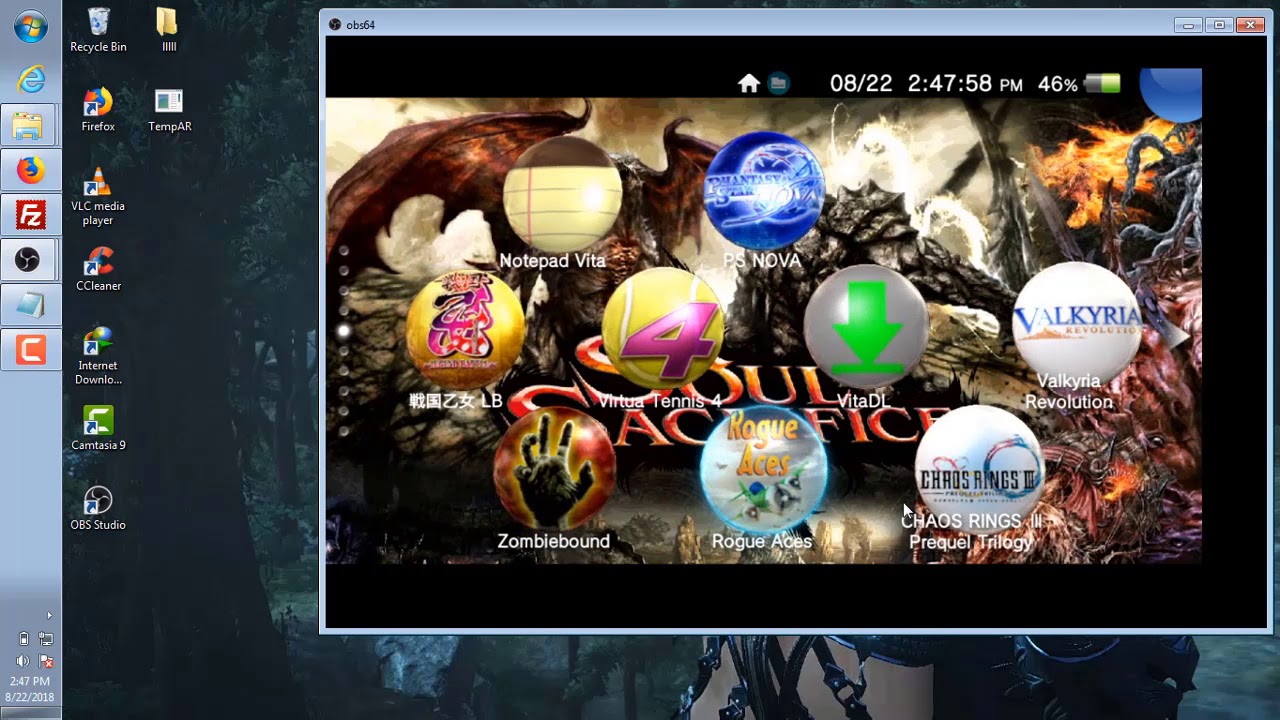Screen dimensions: 1280x720
Task: Open the Zombiebound hand bubble
Action: click(554, 468)
